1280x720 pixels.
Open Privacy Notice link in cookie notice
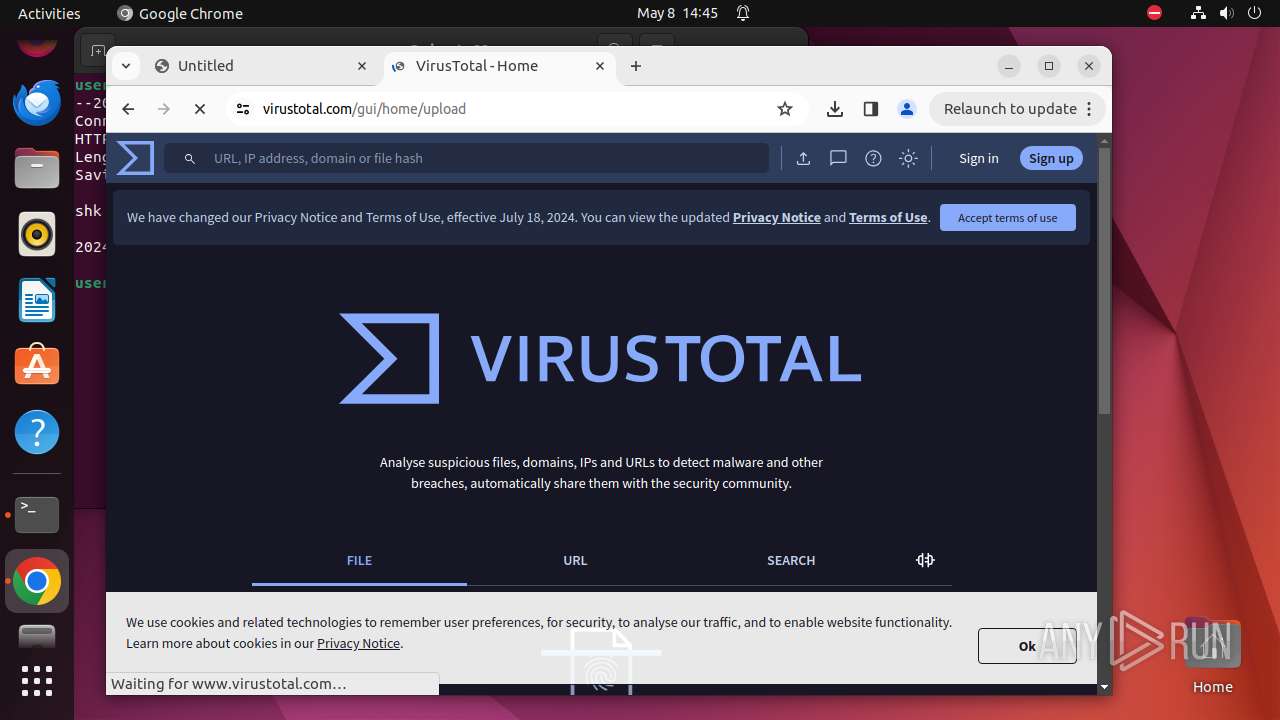pos(358,643)
